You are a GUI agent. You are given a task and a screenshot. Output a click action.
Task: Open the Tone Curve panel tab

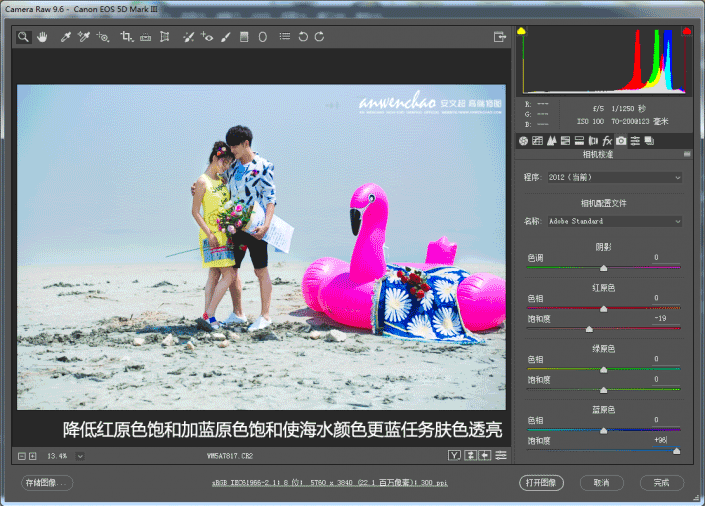pyautogui.click(x=537, y=141)
